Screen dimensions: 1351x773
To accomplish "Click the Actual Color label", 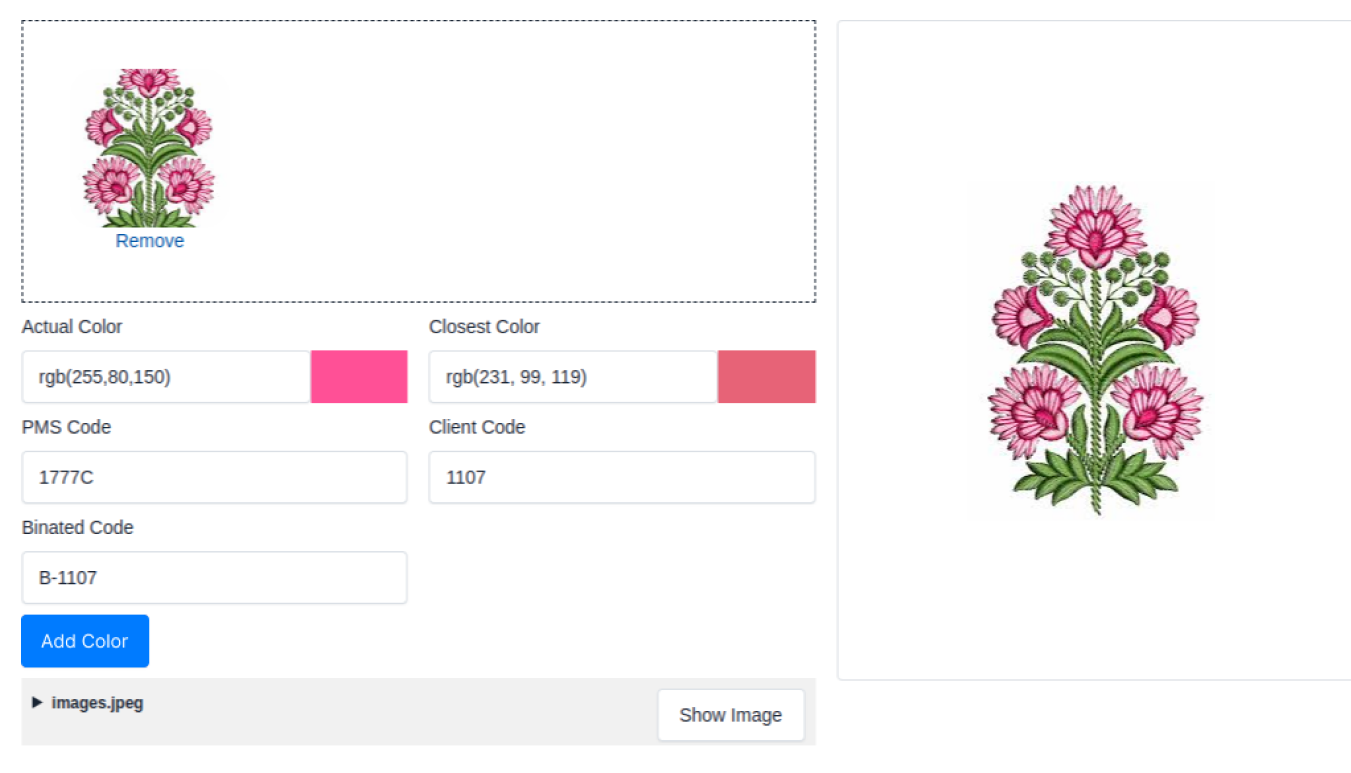I will 72,327.
